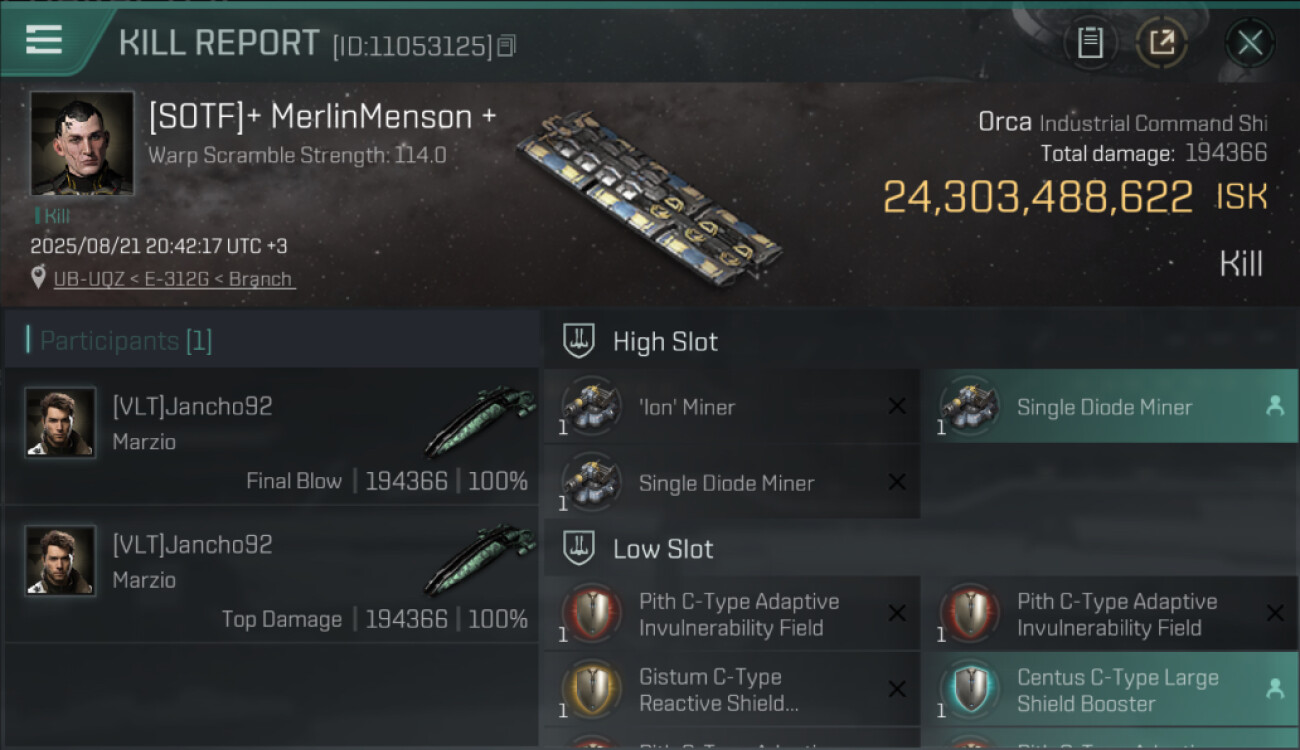Viewport: 1300px width, 750px height.
Task: Select the Centus C-Type Large Shield Booster
Action: click(1108, 690)
